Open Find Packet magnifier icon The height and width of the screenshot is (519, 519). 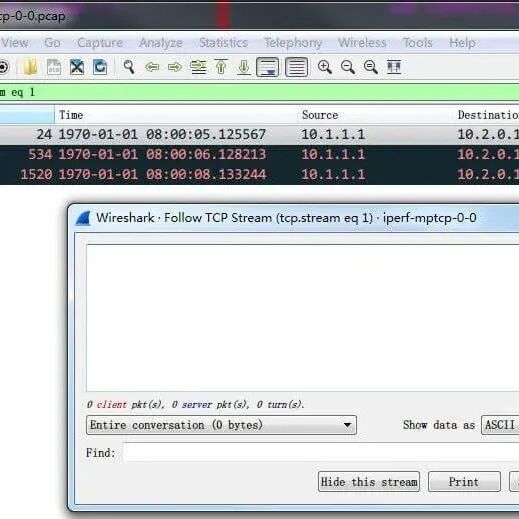coord(129,67)
